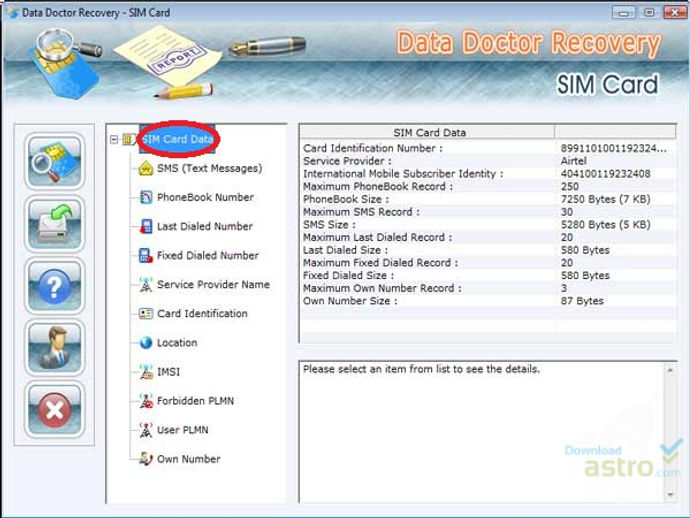Select Maximum Last Dialed Record row

coord(488,238)
